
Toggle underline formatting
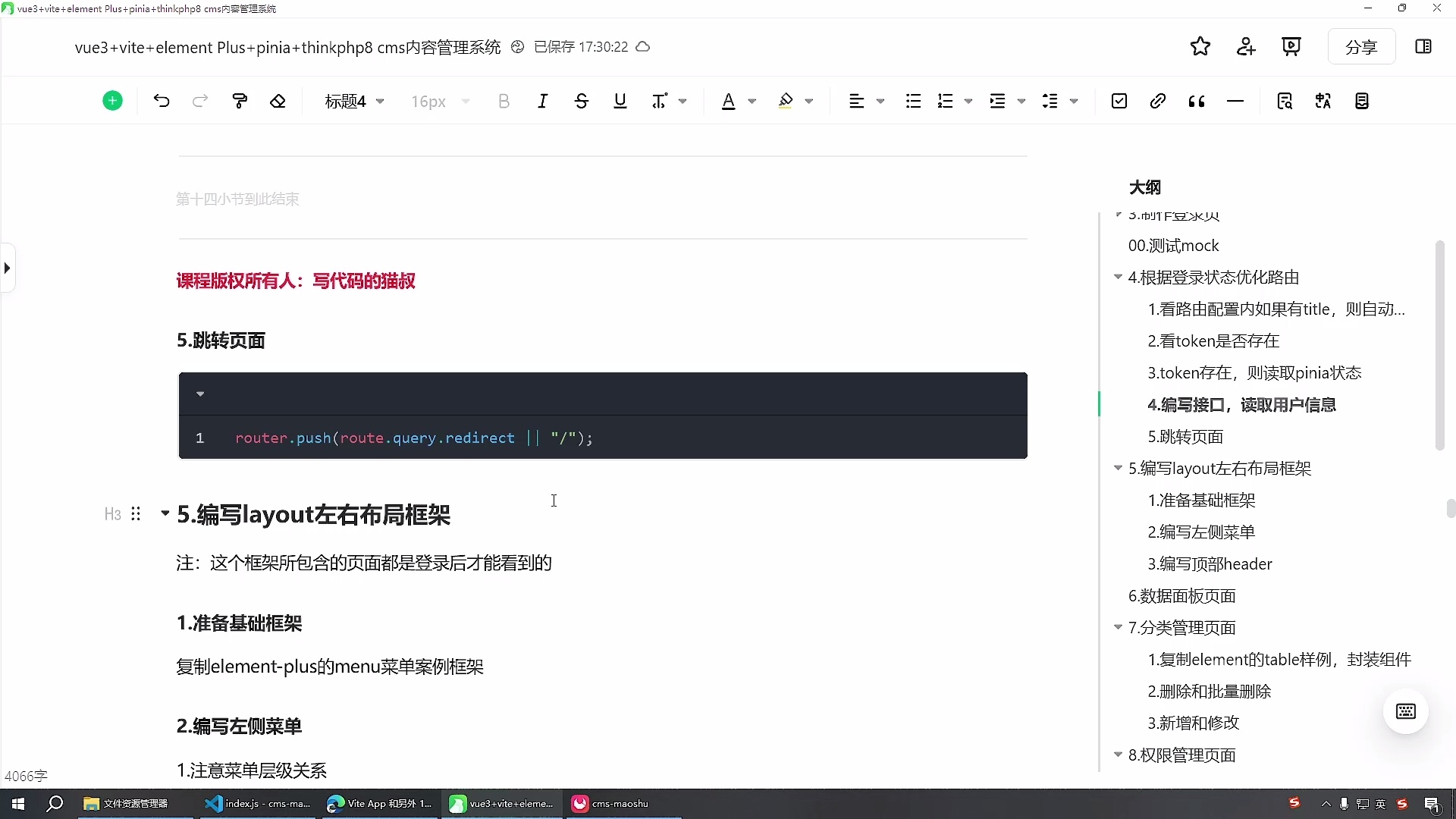pyautogui.click(x=620, y=101)
